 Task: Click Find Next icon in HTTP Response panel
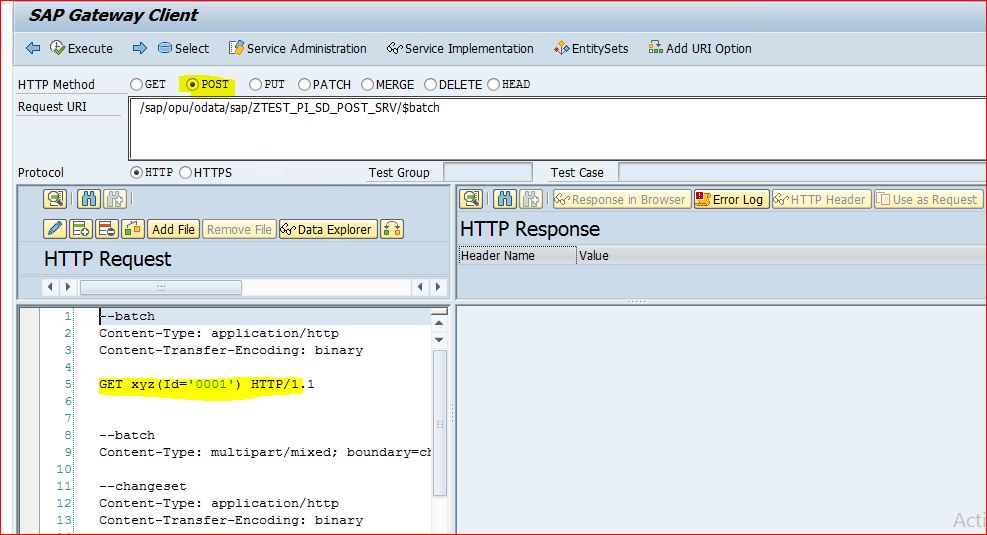pos(530,199)
